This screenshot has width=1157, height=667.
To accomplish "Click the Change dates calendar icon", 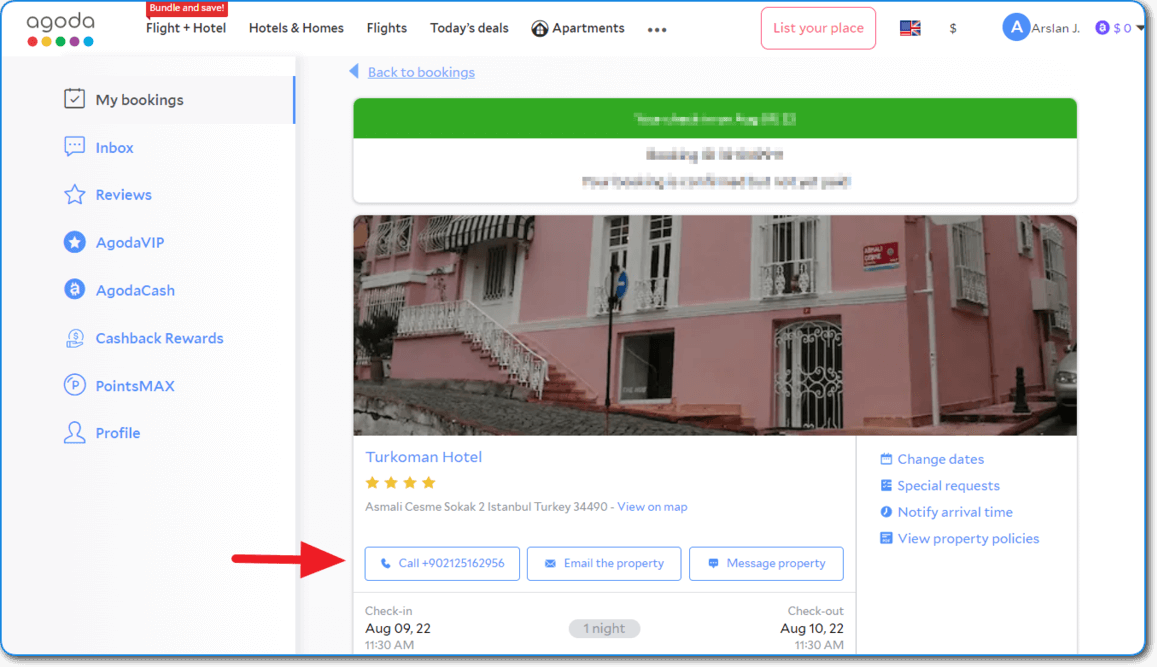I will (x=886, y=459).
